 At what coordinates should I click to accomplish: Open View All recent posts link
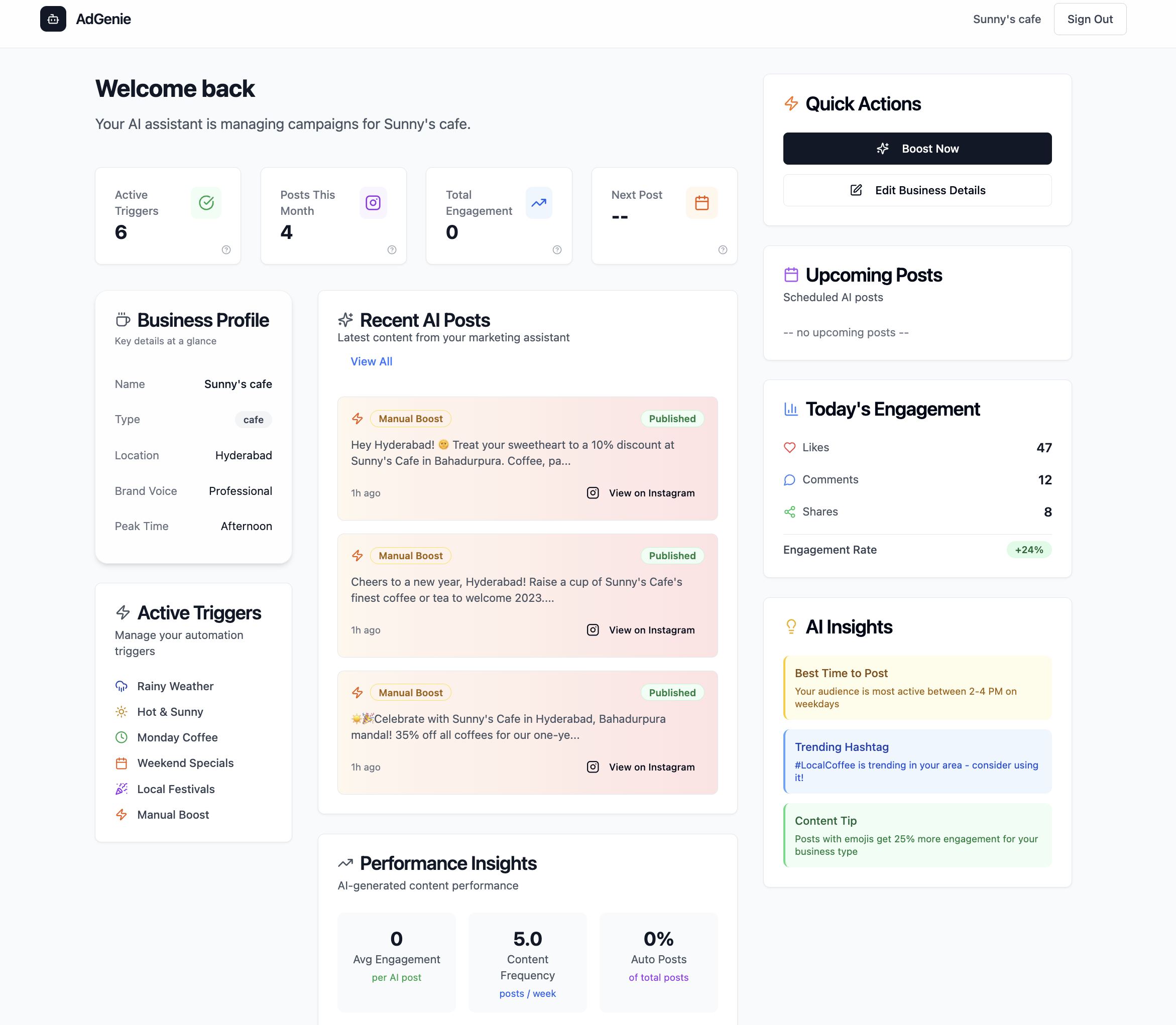coord(371,361)
